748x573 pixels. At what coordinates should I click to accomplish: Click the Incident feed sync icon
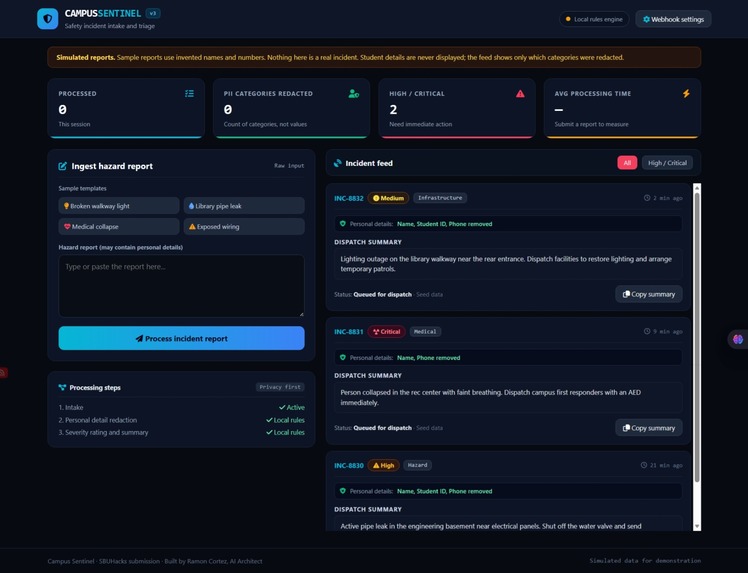pyautogui.click(x=338, y=163)
